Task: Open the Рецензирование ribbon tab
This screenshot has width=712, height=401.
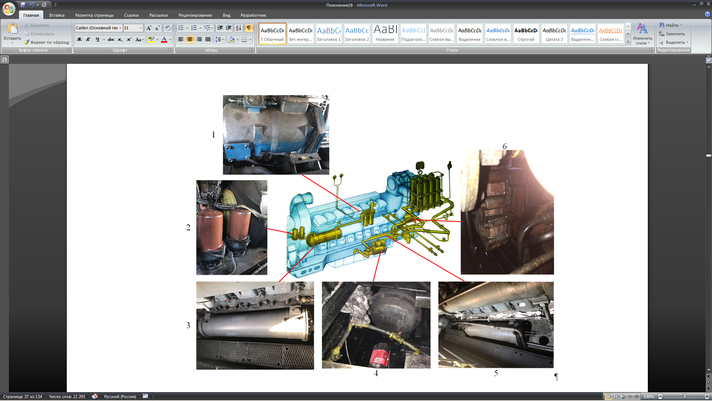Action: [x=196, y=16]
